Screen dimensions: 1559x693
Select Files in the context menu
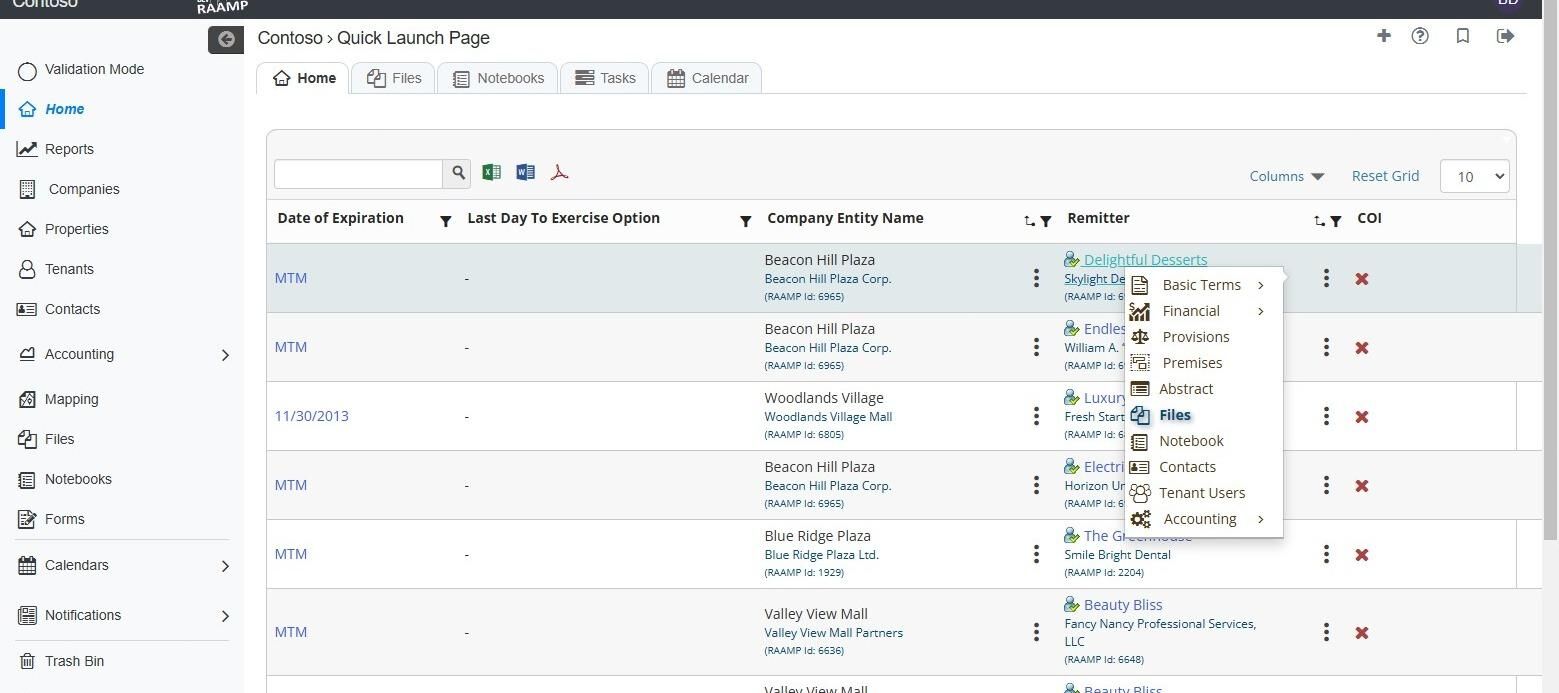point(1175,415)
